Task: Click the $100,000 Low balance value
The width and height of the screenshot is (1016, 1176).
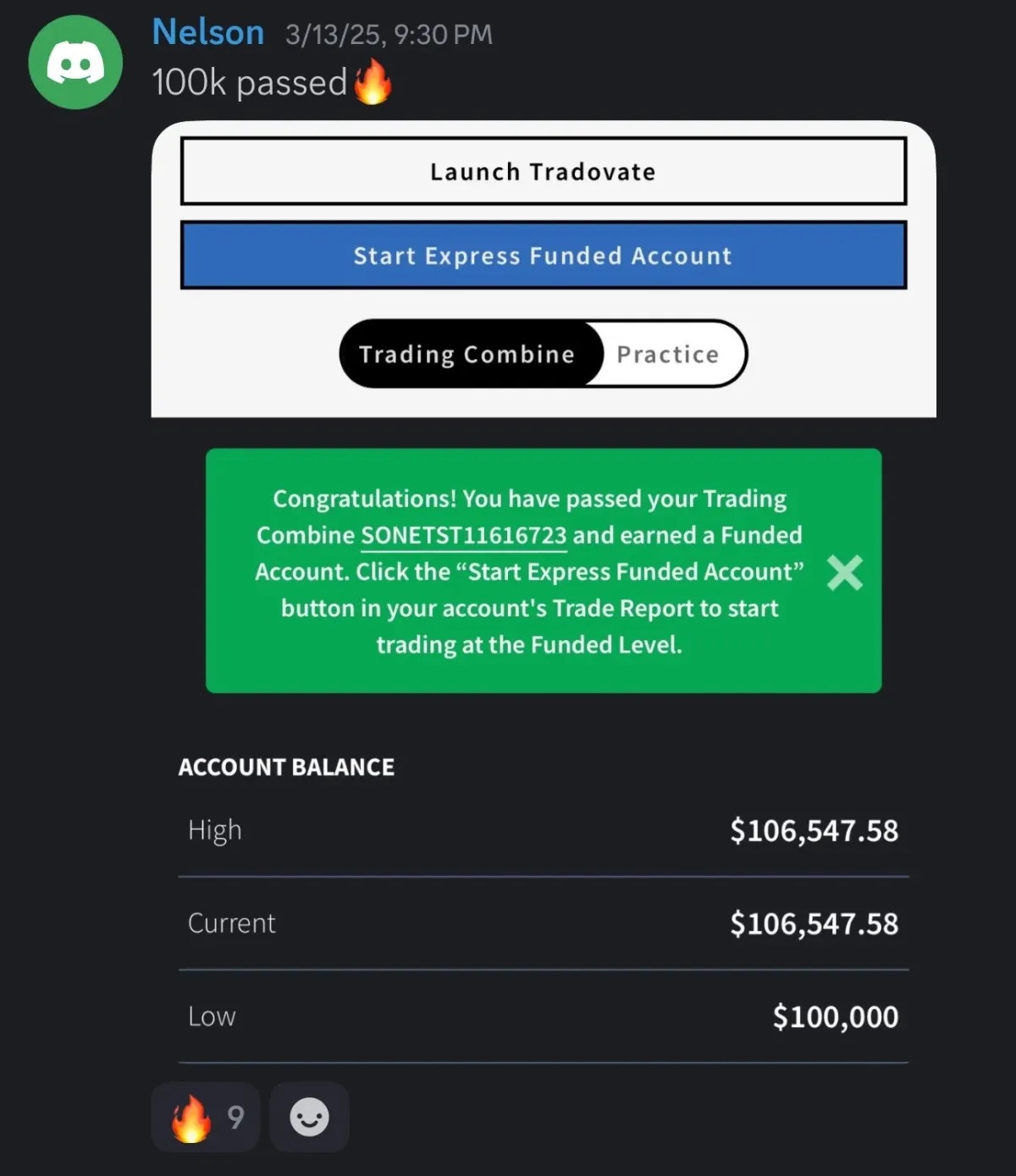Action: [836, 1017]
